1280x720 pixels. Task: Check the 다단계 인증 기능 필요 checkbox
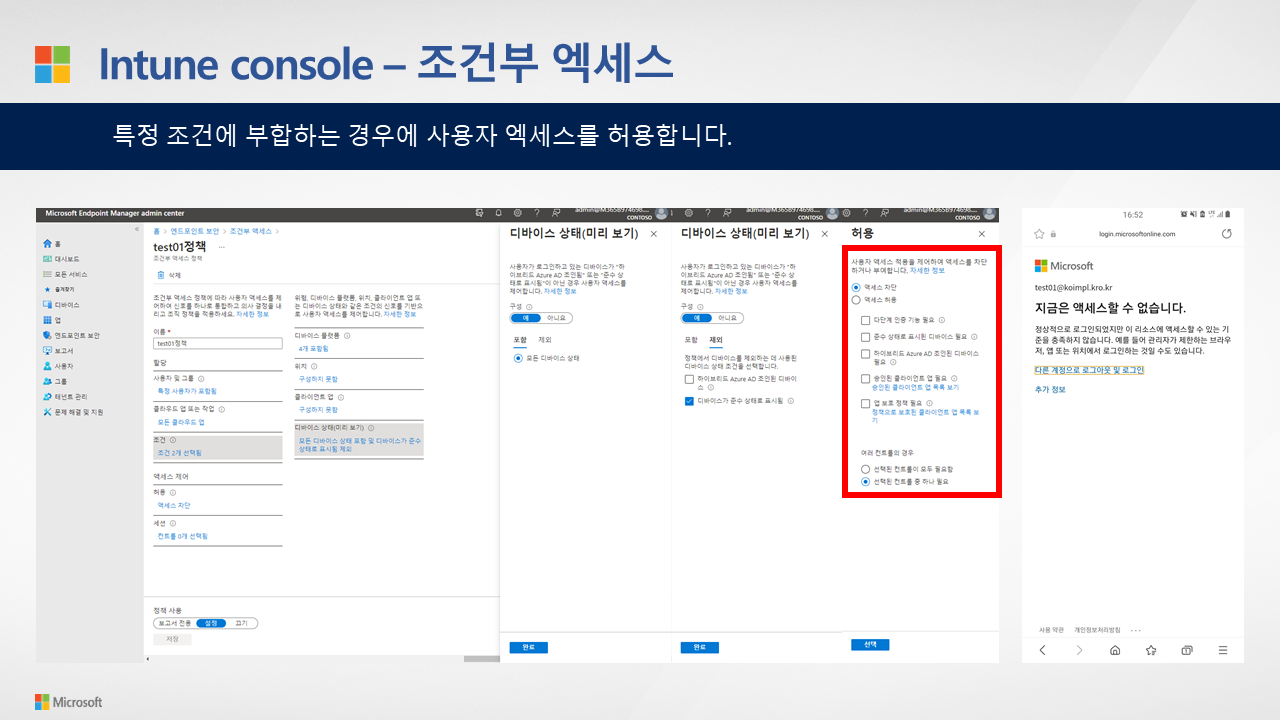tap(863, 320)
